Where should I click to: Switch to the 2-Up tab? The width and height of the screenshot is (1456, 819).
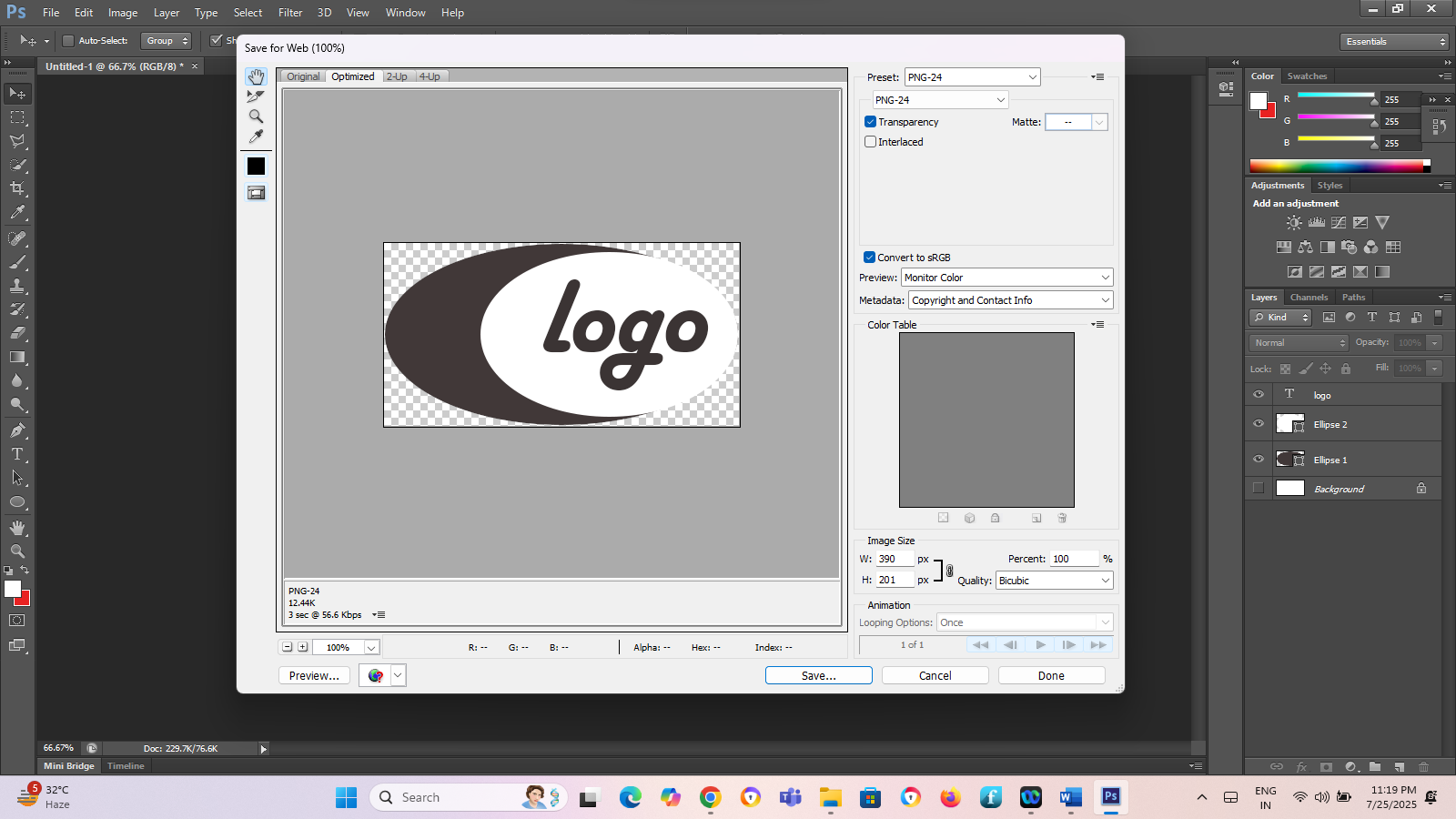coord(397,76)
